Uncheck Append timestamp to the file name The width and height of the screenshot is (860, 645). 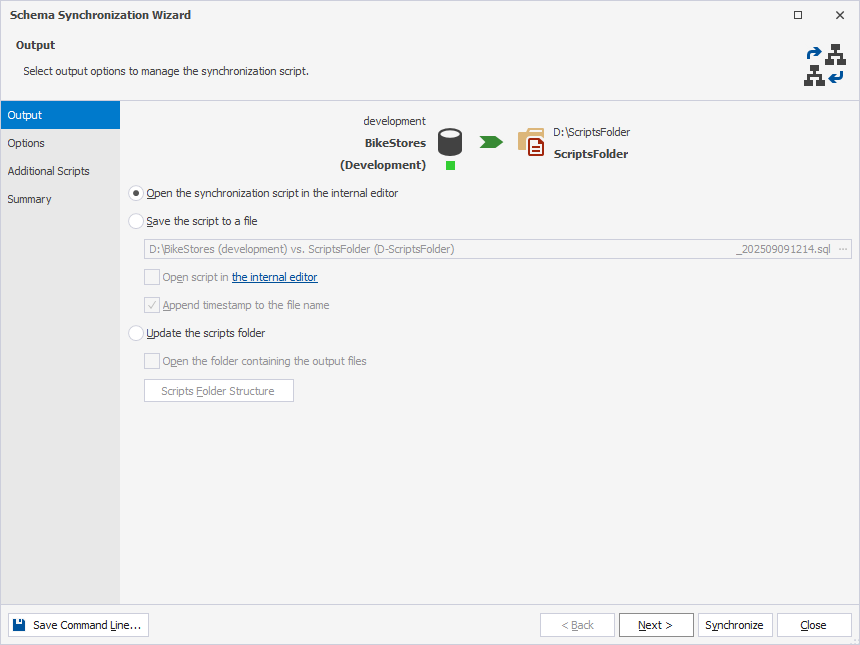tap(151, 305)
